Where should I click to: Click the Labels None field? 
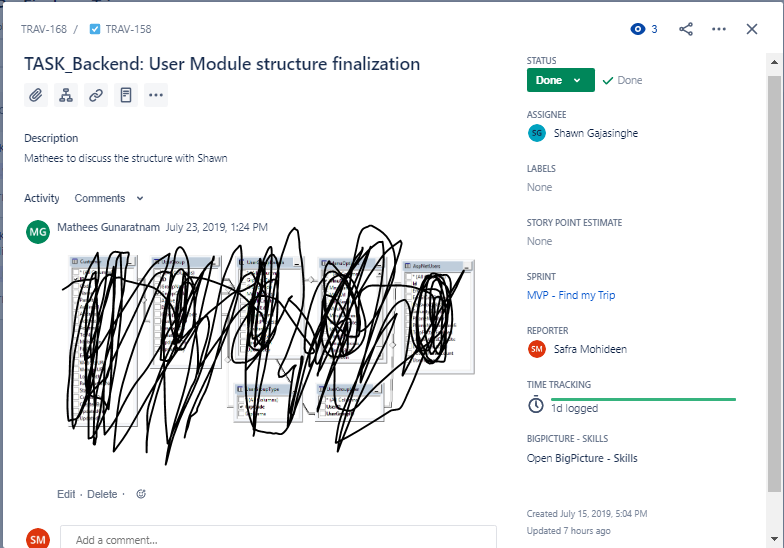[x=540, y=187]
